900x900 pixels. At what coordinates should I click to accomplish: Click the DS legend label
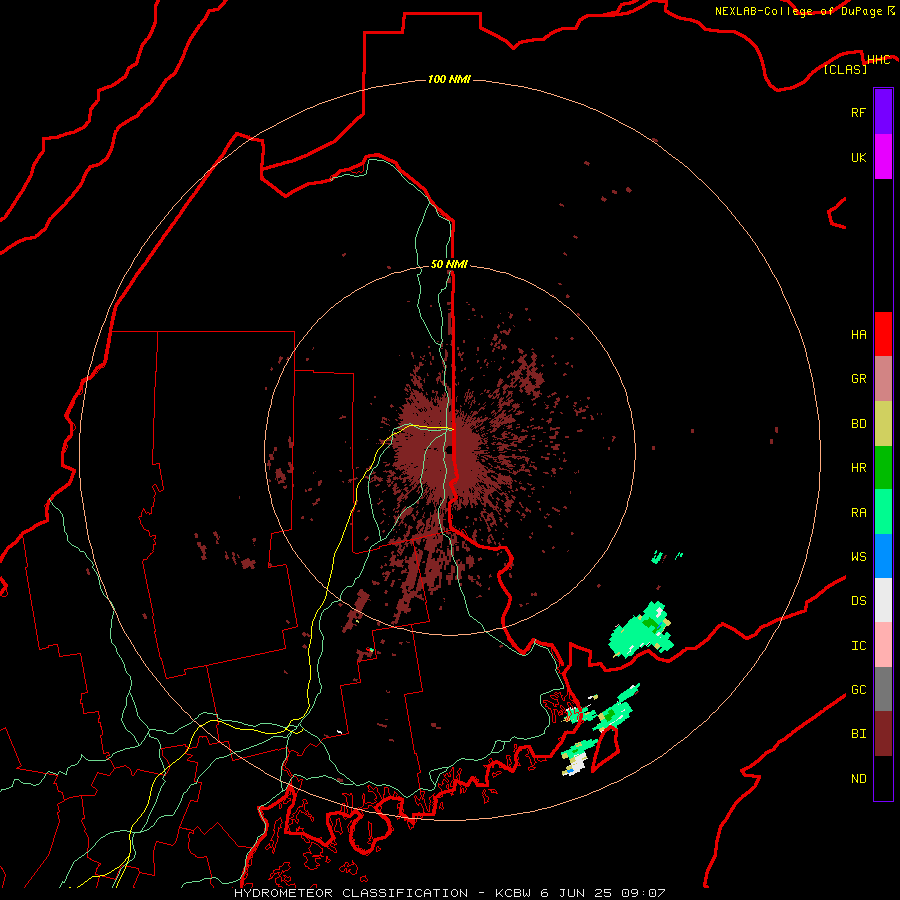pos(858,601)
